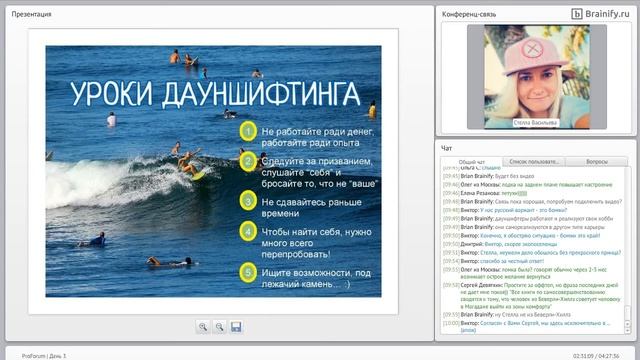Click the slide title УРОКИ ДАУНШИФТИНГА

tap(215, 94)
